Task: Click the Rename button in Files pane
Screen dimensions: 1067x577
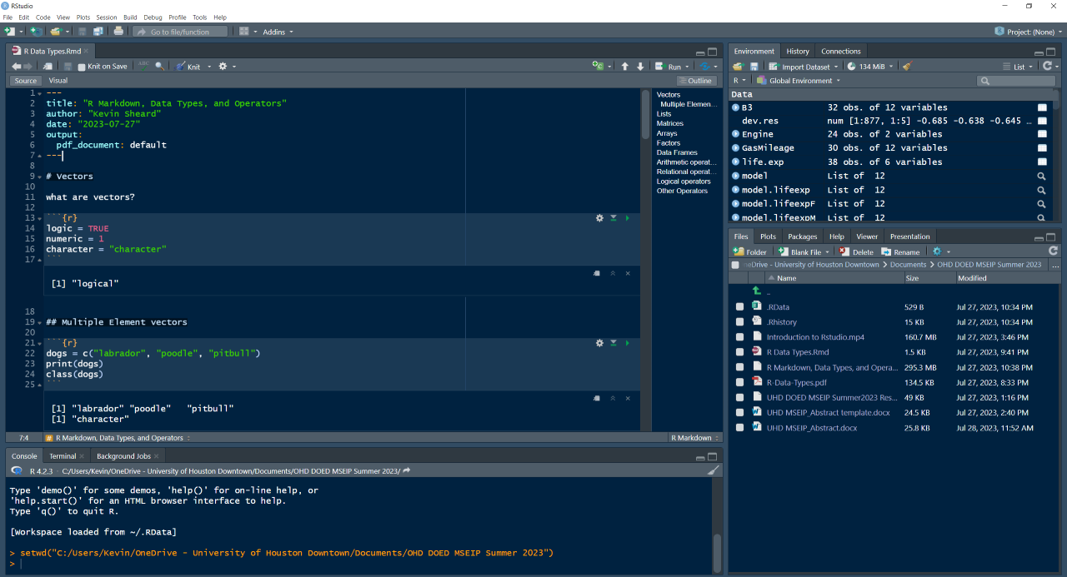Action: 900,252
